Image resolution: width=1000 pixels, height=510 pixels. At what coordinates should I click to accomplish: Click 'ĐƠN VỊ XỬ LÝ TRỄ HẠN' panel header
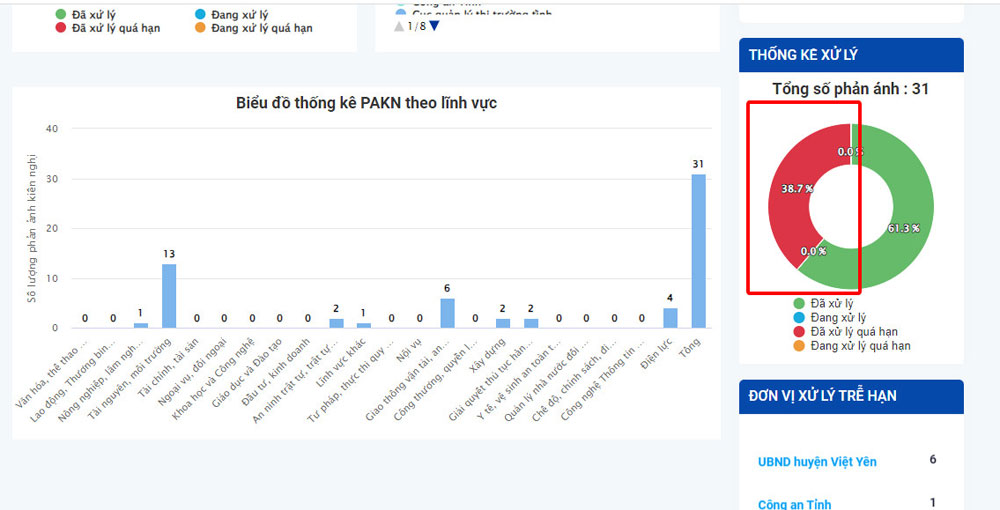pyautogui.click(x=851, y=396)
